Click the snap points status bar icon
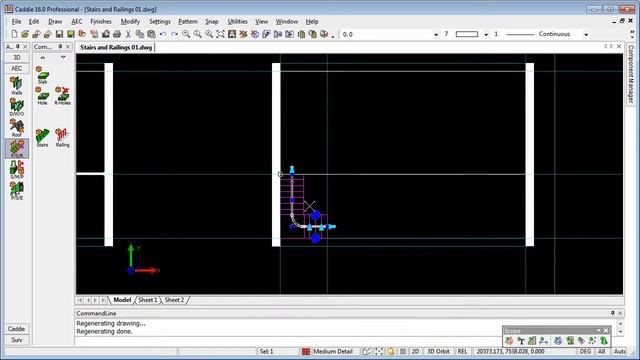This screenshot has width=640, height=360. [379, 351]
